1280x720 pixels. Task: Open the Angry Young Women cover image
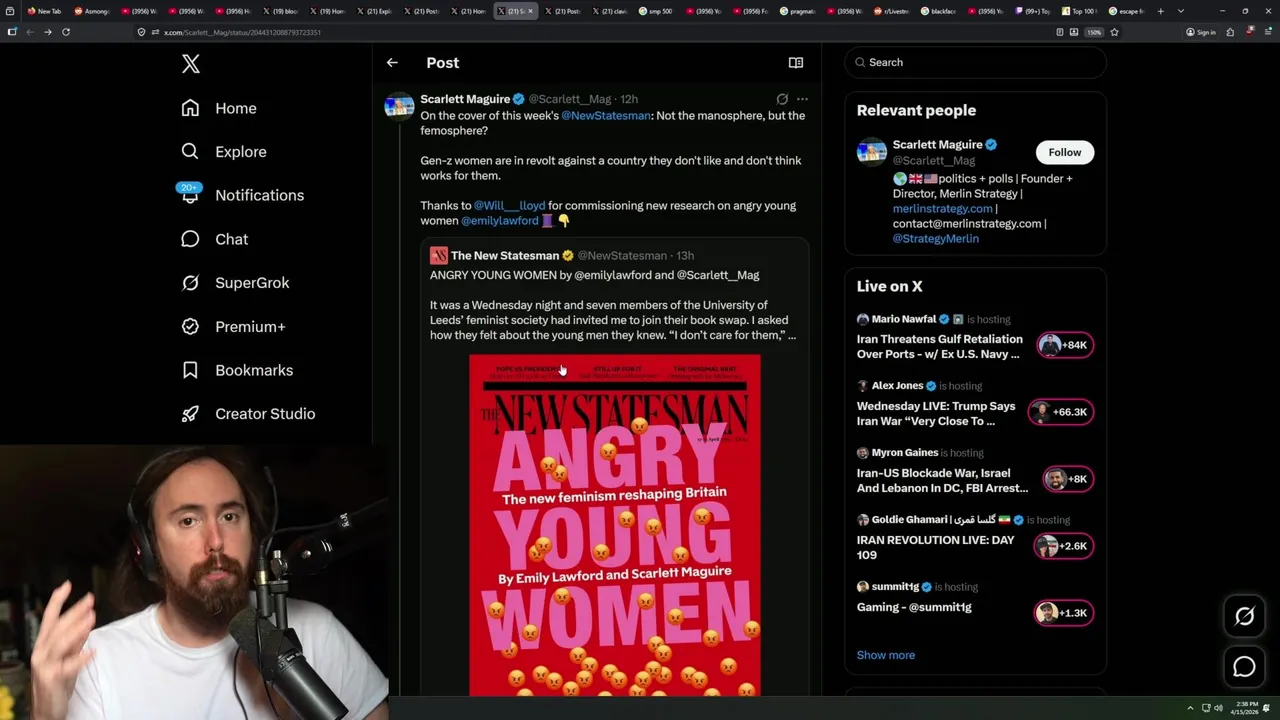click(x=615, y=525)
